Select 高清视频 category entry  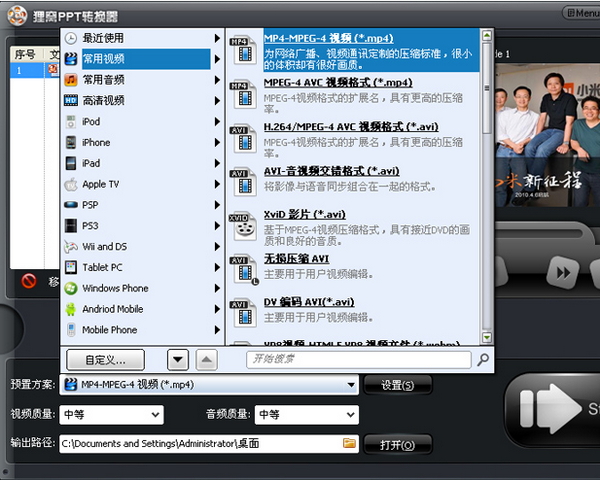104,101
